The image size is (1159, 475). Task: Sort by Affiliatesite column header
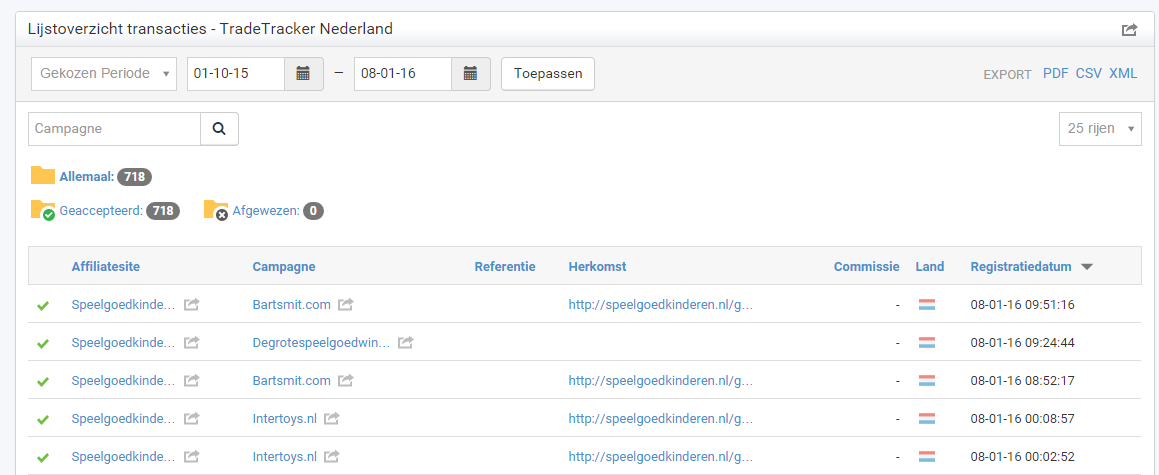pyautogui.click(x=106, y=267)
